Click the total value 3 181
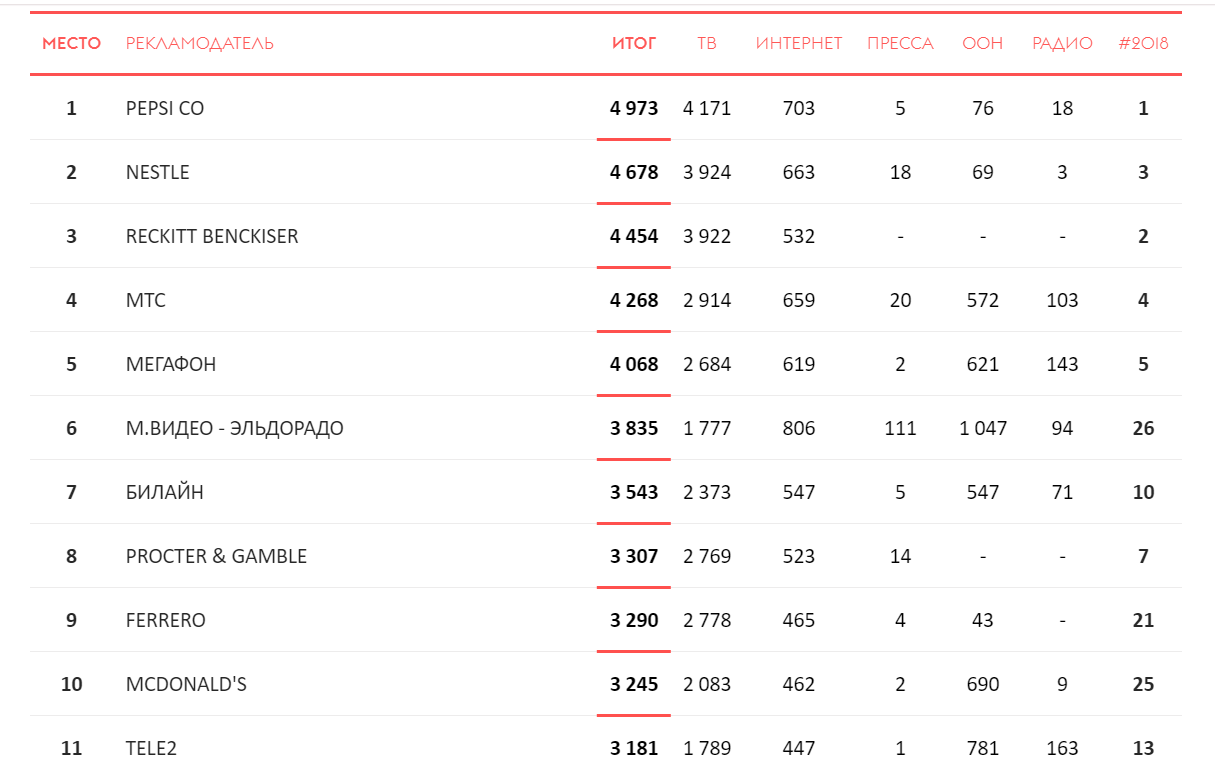Viewport: 1215px width, 775px height. pyautogui.click(x=634, y=748)
